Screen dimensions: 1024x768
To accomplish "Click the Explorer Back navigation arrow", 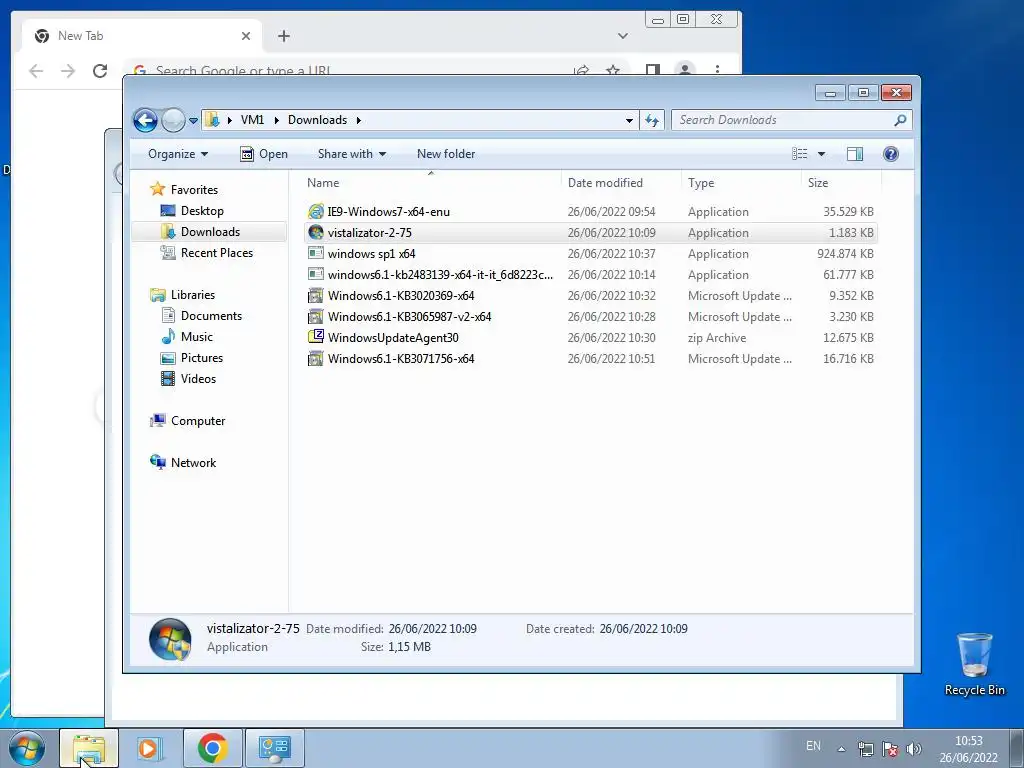I will [x=145, y=120].
